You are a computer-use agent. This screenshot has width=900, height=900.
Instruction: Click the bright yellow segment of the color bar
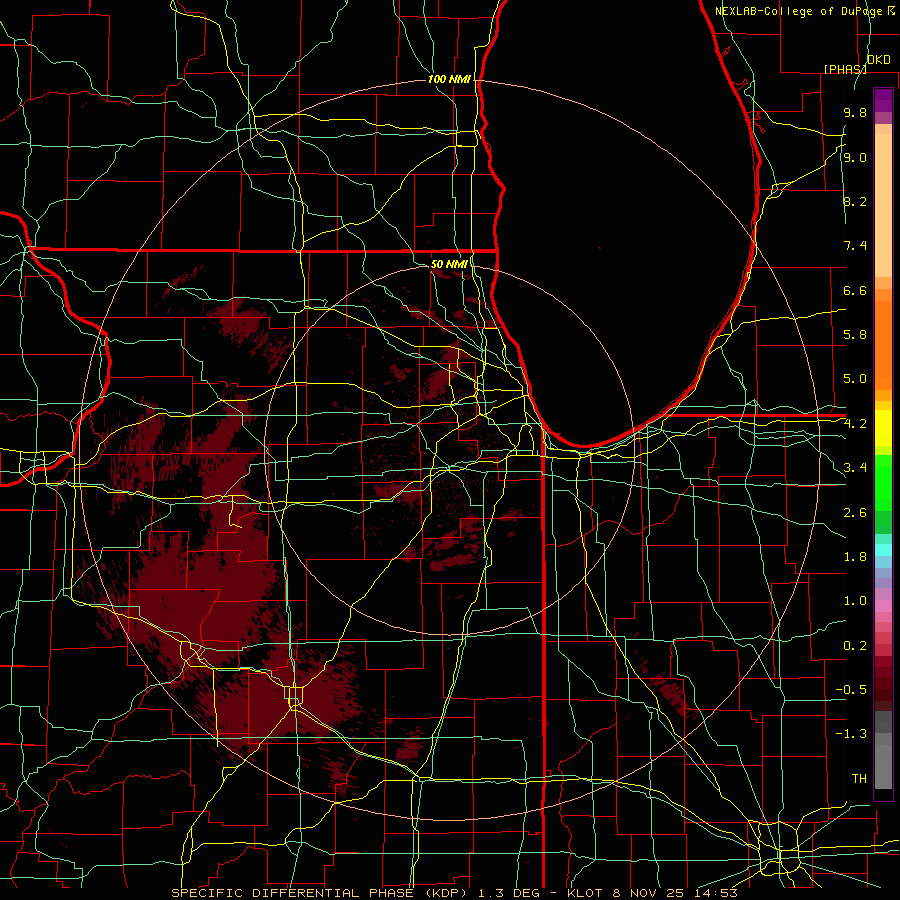883,428
